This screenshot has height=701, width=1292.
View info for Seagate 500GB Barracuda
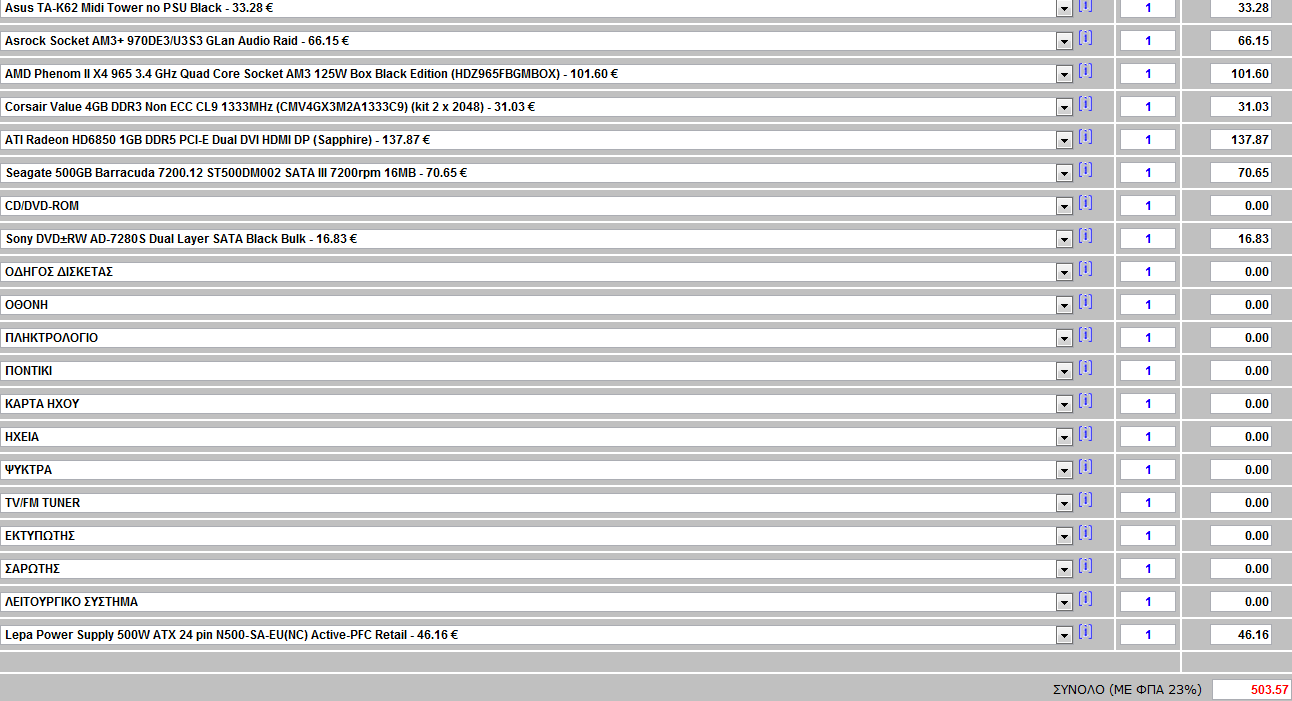(1085, 170)
